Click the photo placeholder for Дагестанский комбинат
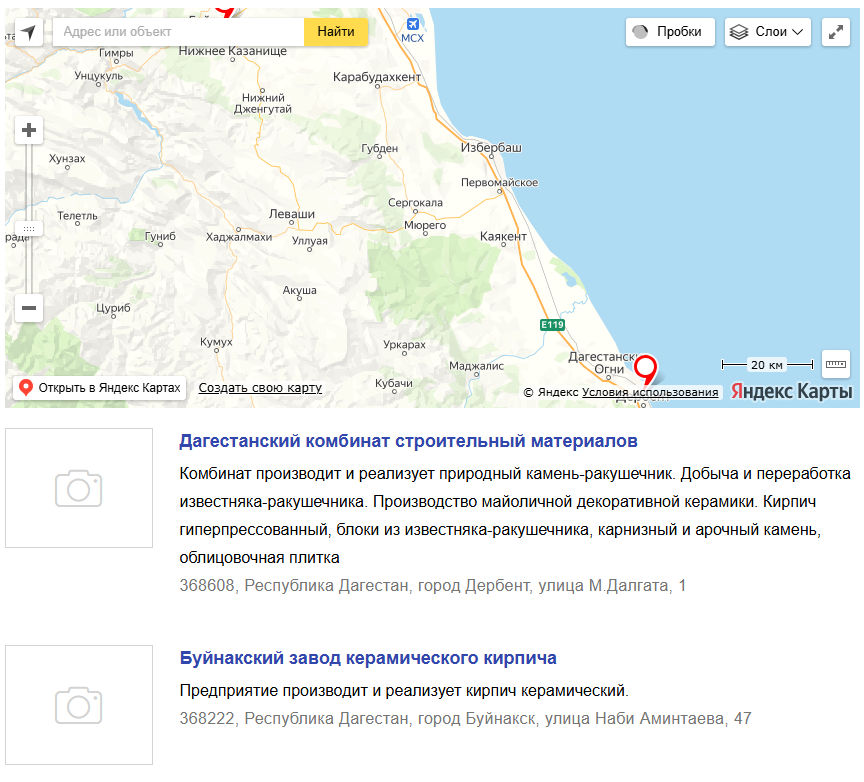864x782 pixels. (x=79, y=488)
